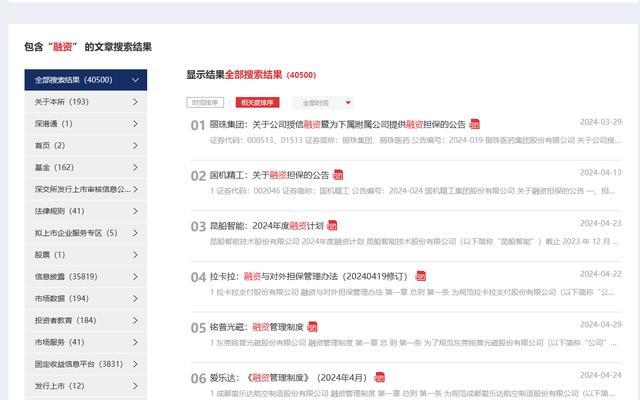Viewport: 640px width, 400px height.
Task: Click the date 2024-04-24
Action: point(601,375)
